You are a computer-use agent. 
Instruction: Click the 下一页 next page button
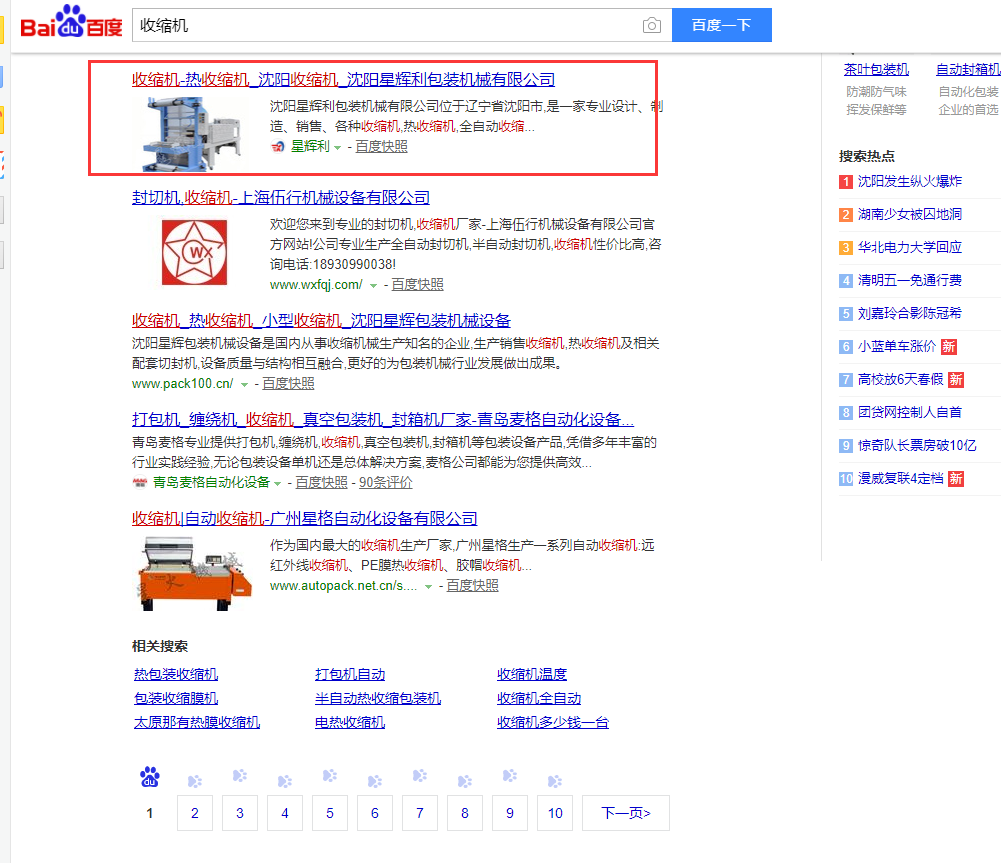tap(626, 813)
